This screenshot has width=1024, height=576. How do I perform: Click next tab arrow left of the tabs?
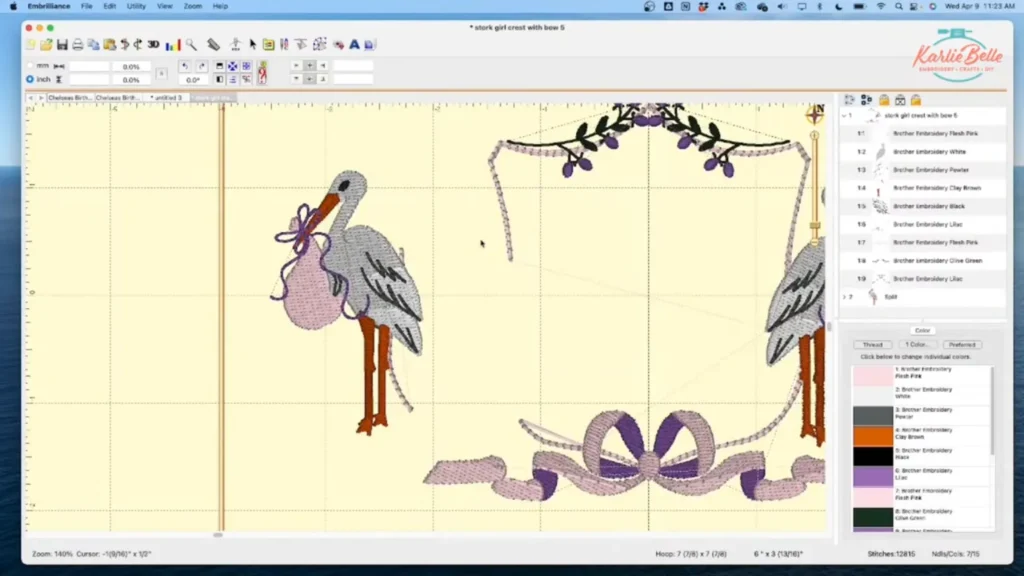[40, 97]
